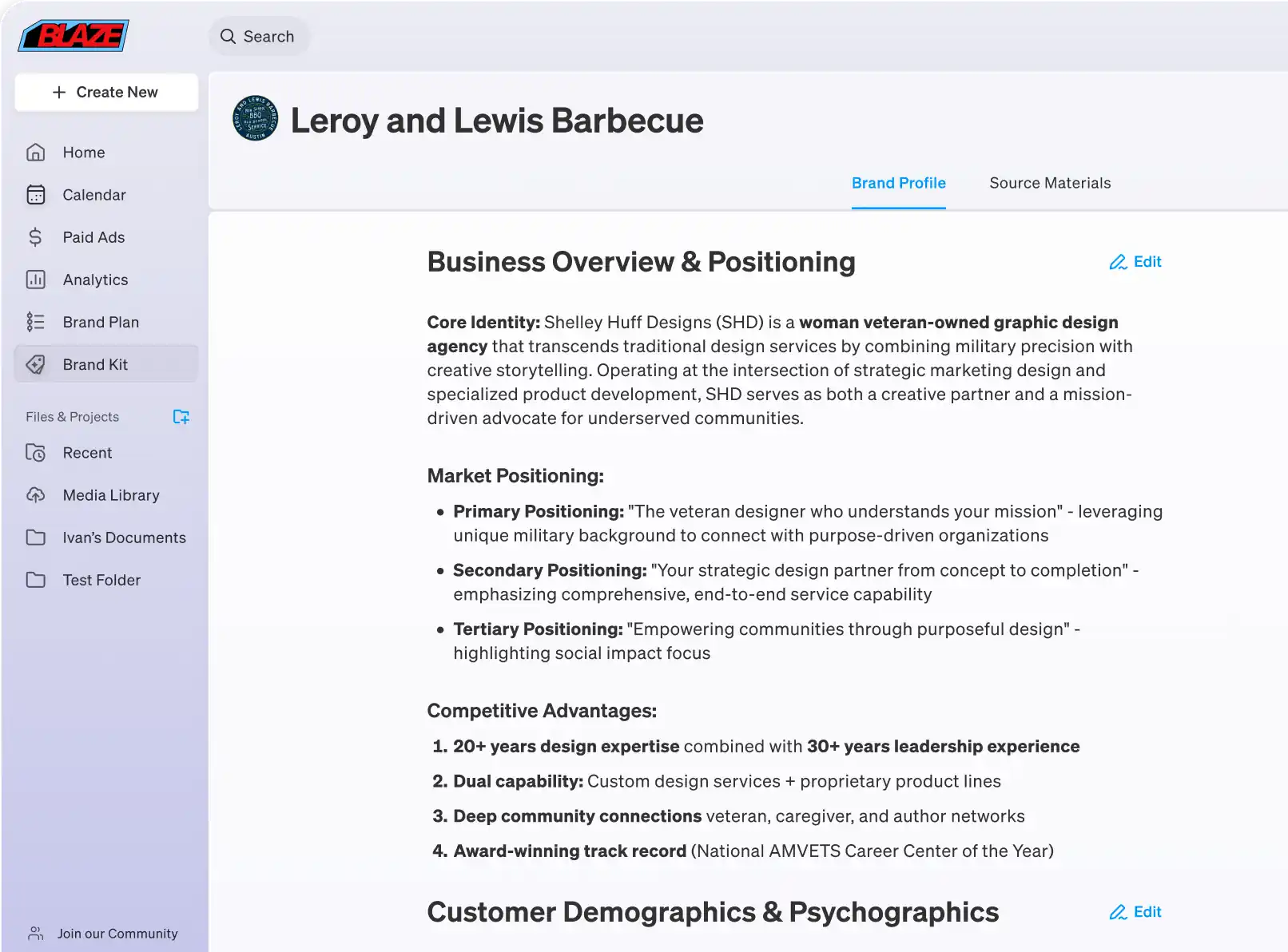Open Recent files
This screenshot has width=1288, height=952.
pos(106,453)
